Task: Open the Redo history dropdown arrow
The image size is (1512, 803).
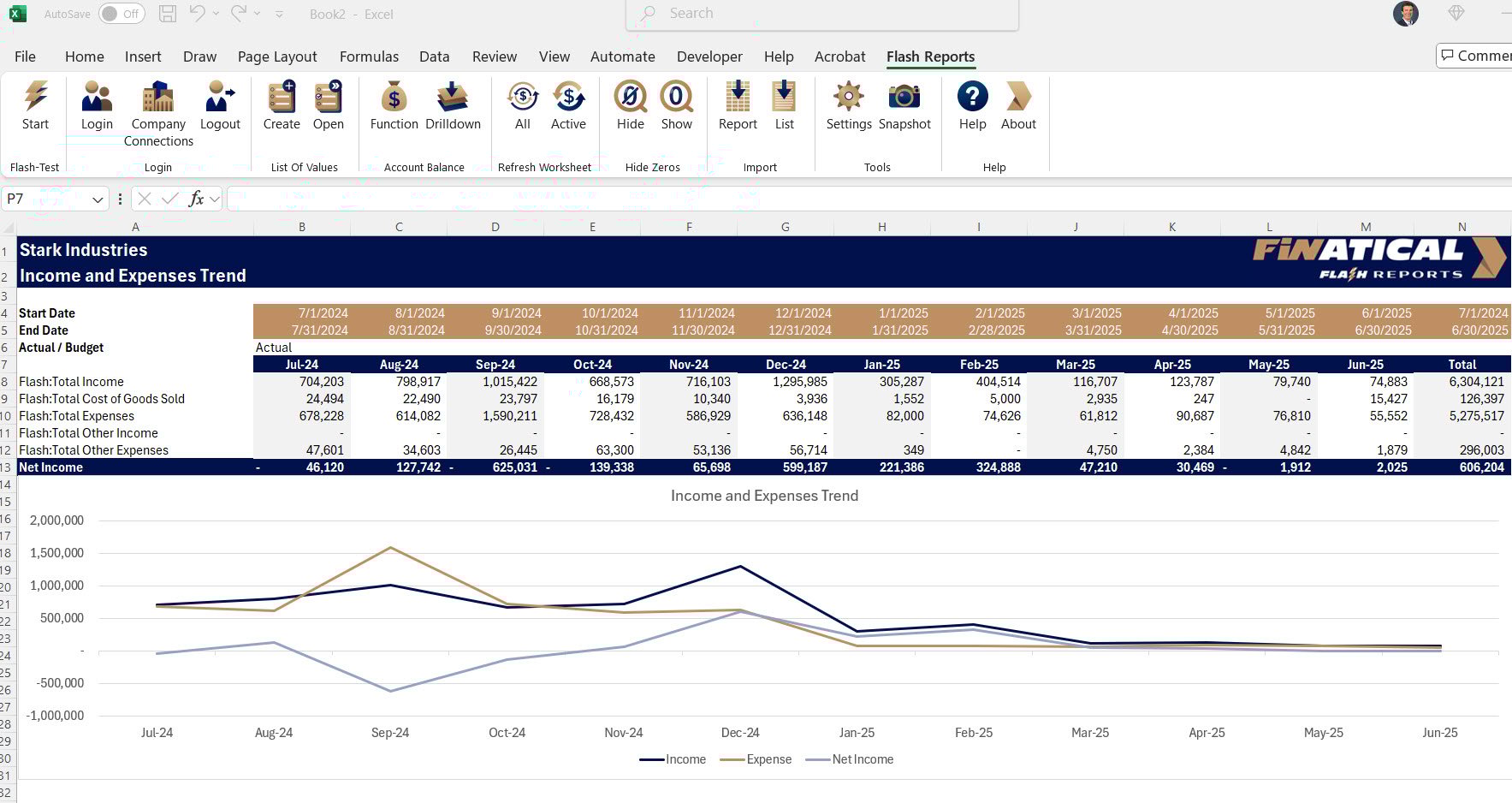Action: (x=257, y=14)
